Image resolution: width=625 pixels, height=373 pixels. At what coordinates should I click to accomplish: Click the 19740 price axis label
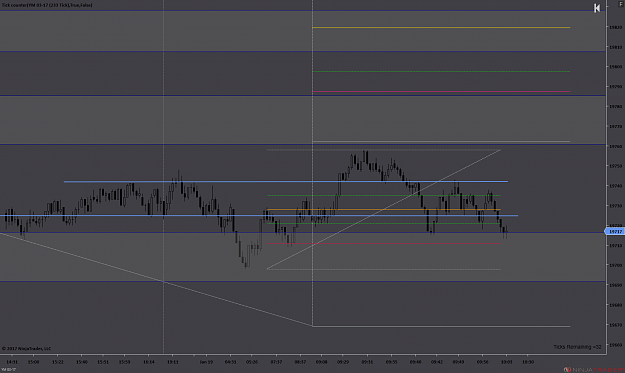615,186
